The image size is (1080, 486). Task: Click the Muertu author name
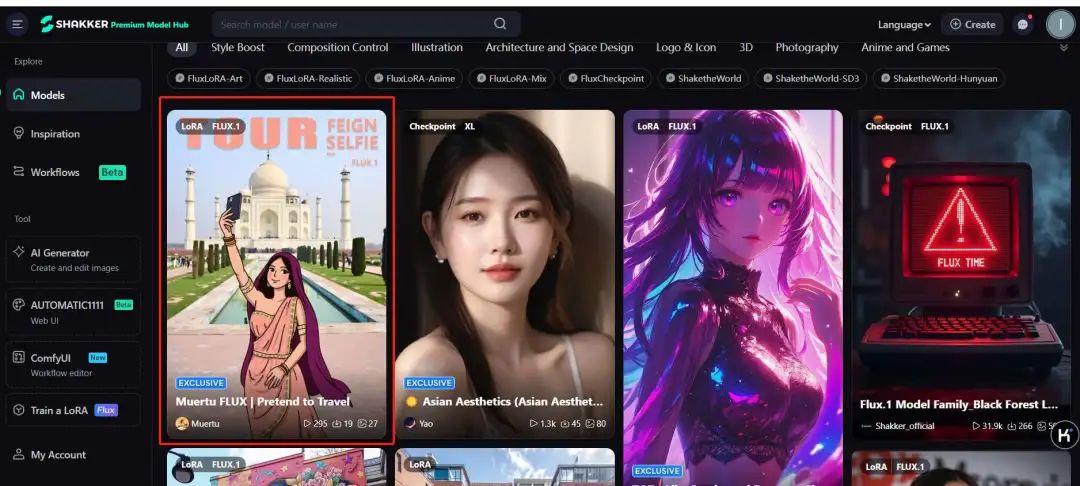tap(205, 424)
